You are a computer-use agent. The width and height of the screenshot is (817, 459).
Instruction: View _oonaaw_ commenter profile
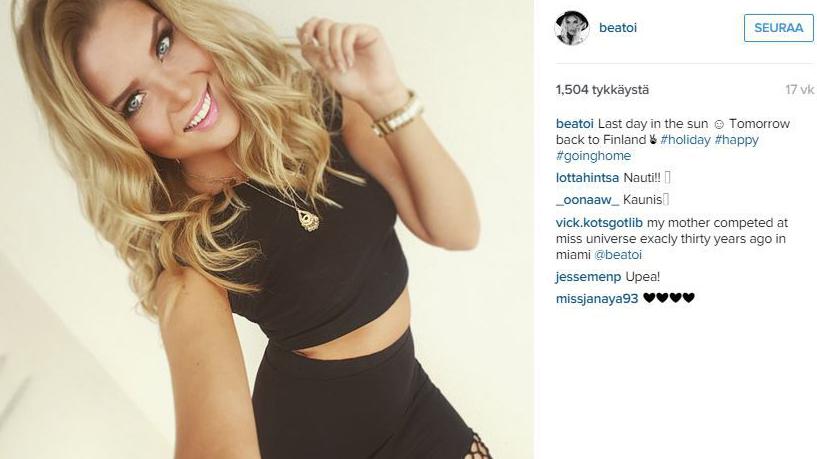click(587, 200)
